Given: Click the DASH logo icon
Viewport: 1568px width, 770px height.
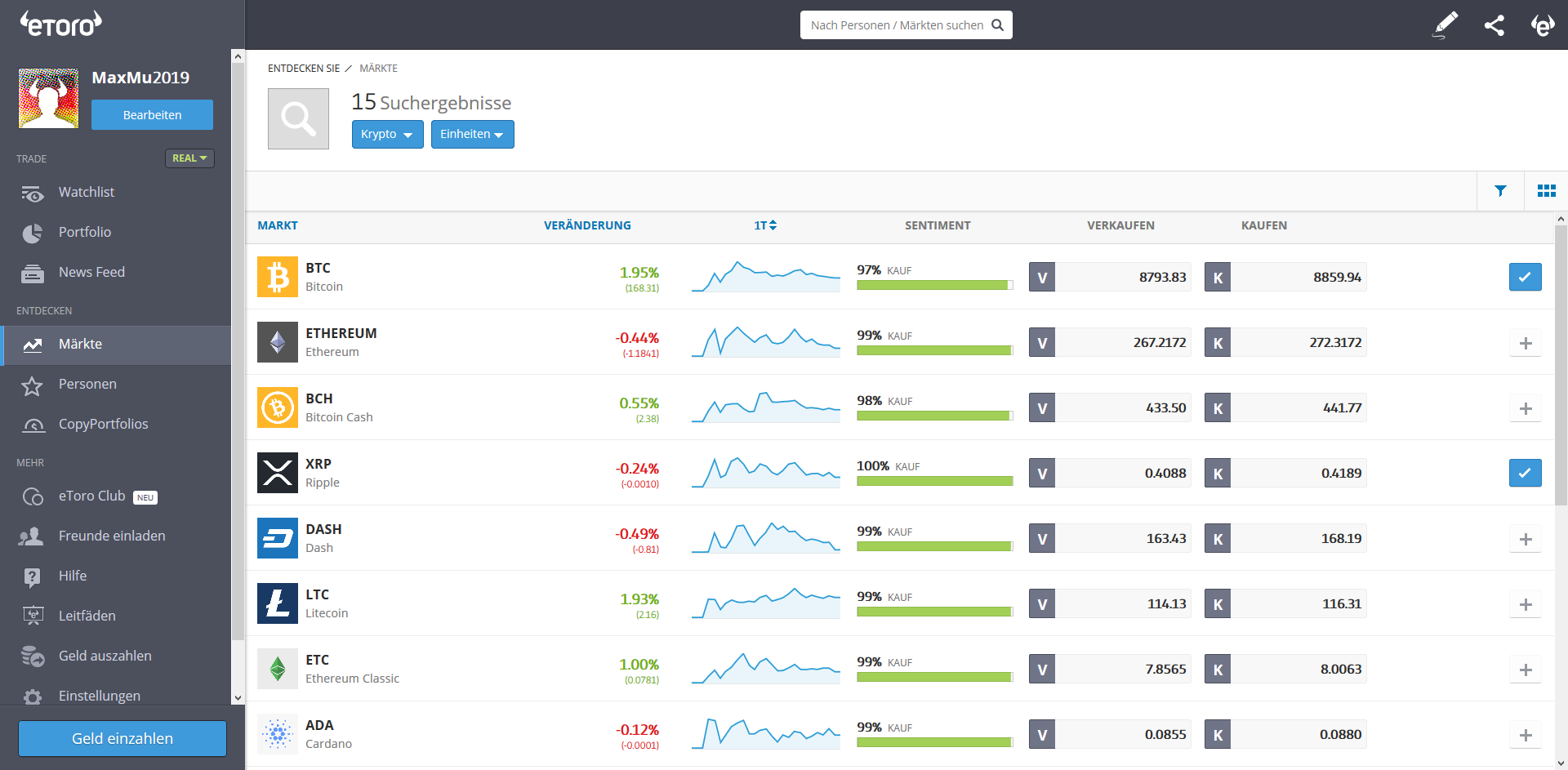Looking at the screenshot, I should point(278,538).
